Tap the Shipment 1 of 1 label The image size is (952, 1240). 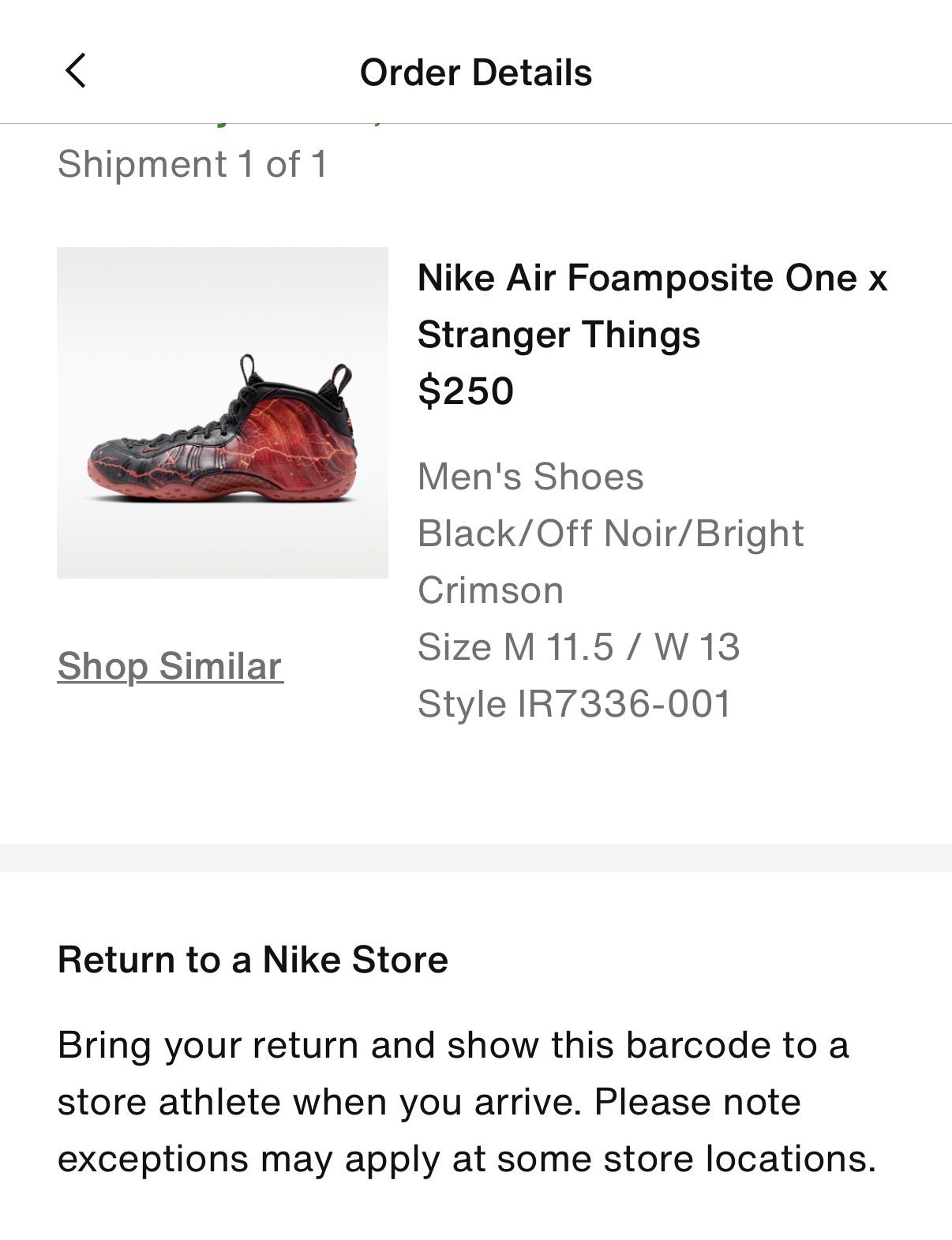[192, 164]
